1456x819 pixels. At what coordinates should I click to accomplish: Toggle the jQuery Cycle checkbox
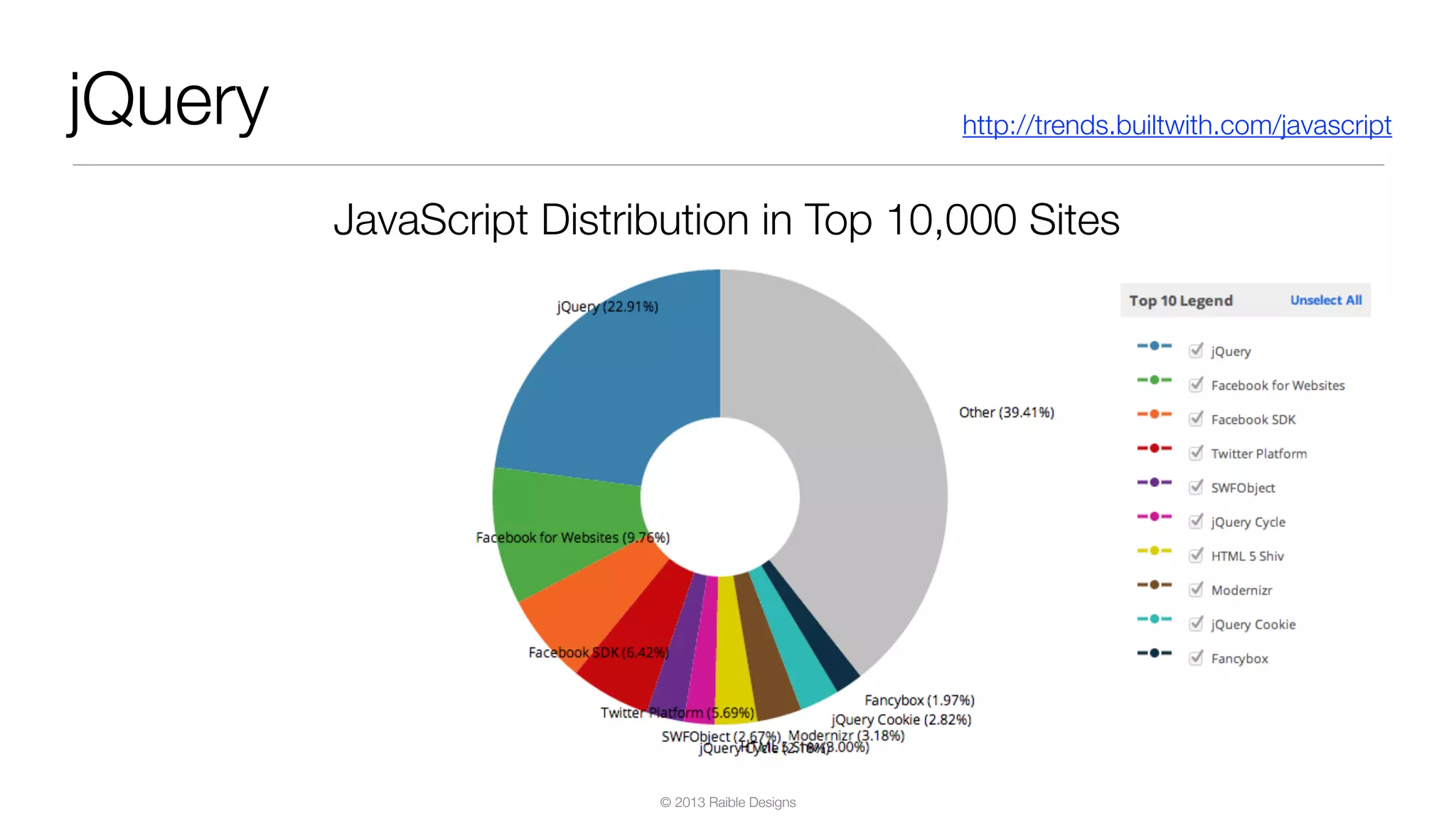tap(1197, 520)
